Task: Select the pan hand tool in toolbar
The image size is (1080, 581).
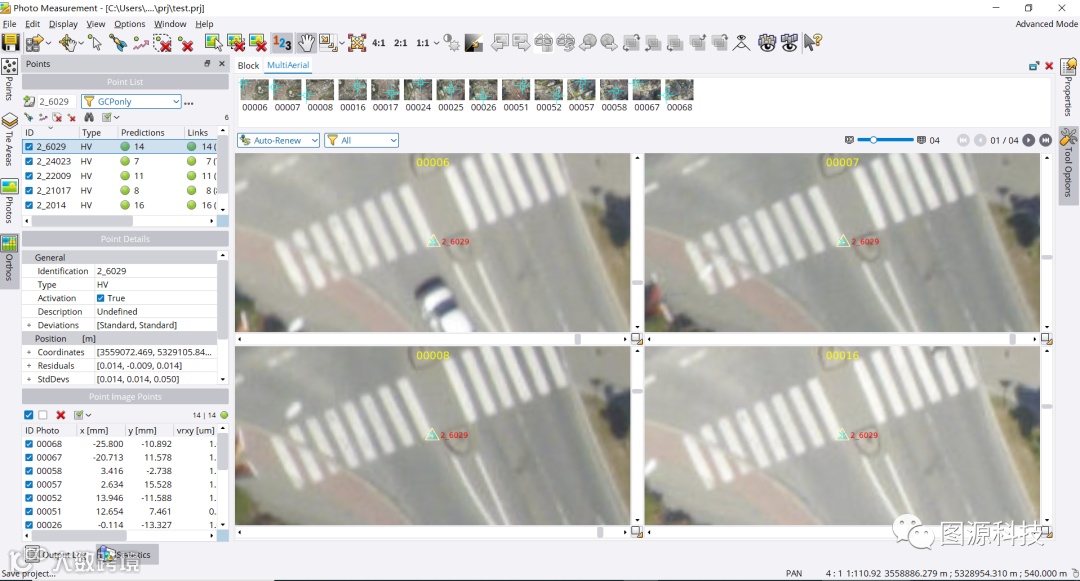Action: point(306,43)
